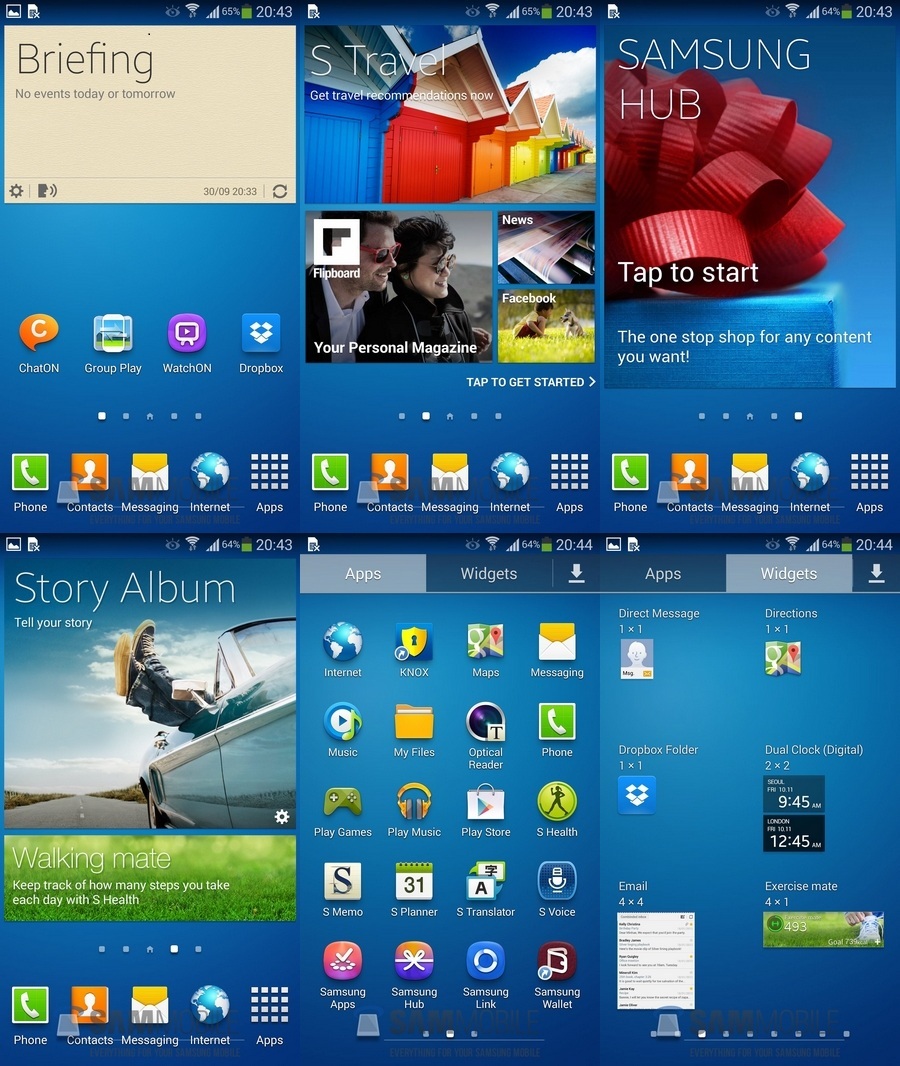Open Samsung Apps store

tap(343, 961)
